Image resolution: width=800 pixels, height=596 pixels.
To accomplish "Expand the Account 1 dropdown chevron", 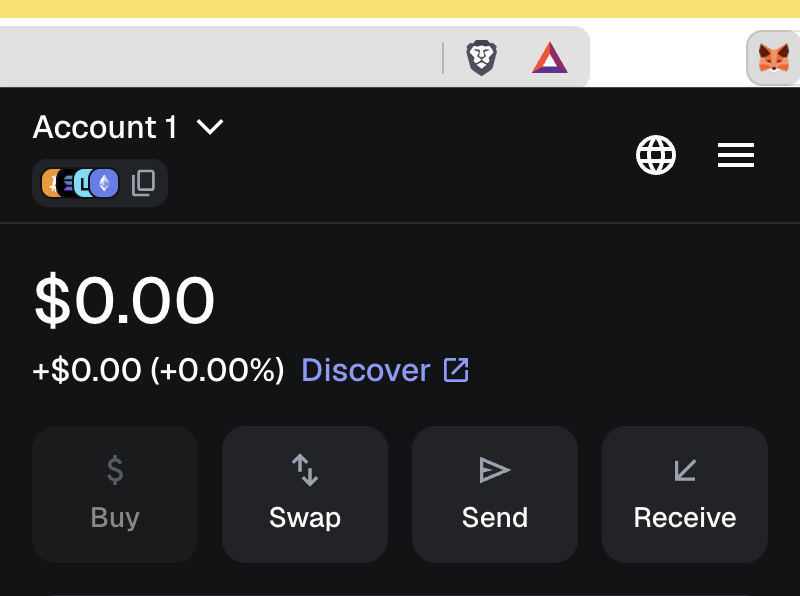I will tap(210, 127).
